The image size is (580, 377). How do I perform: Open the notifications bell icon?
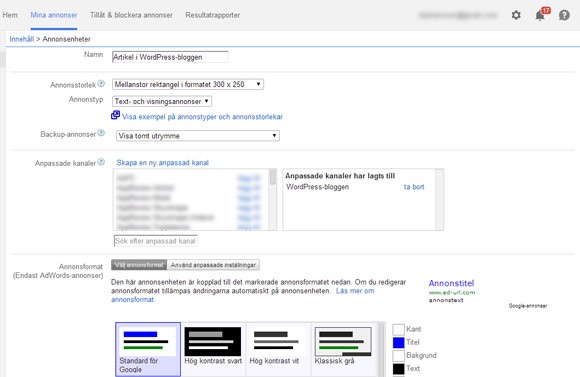541,15
